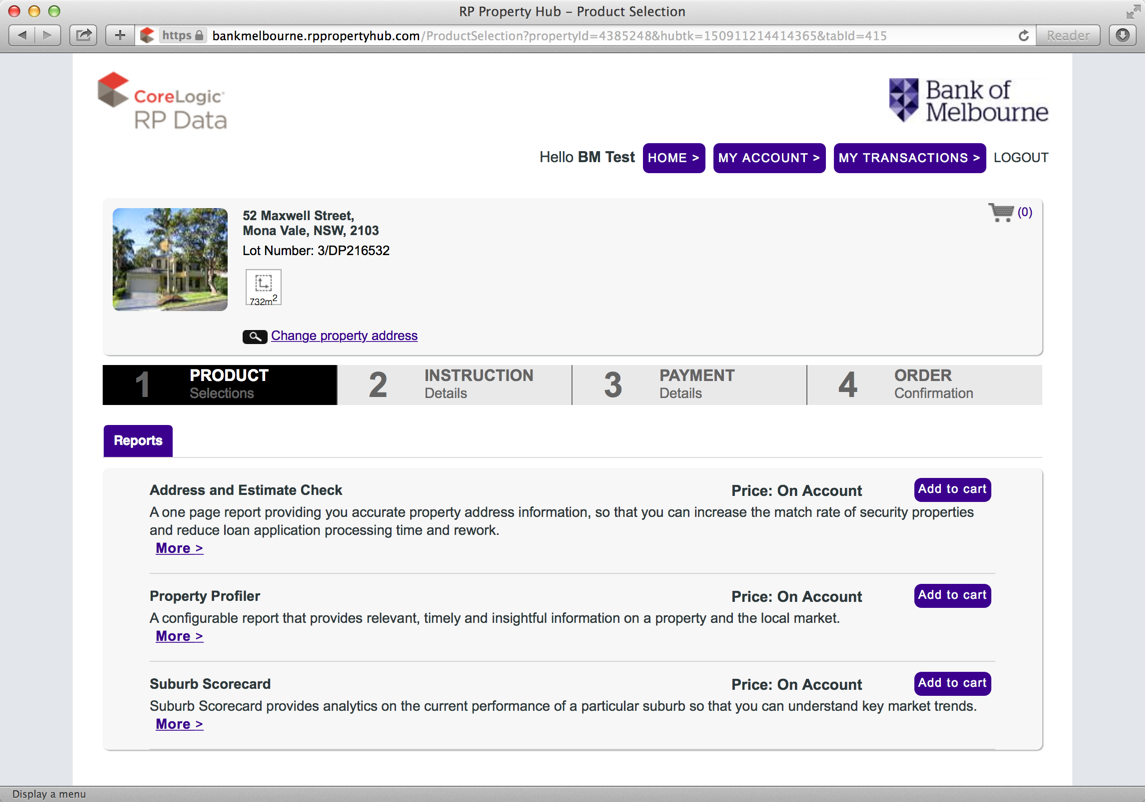Open the downloads icon in toolbar

(x=1123, y=35)
